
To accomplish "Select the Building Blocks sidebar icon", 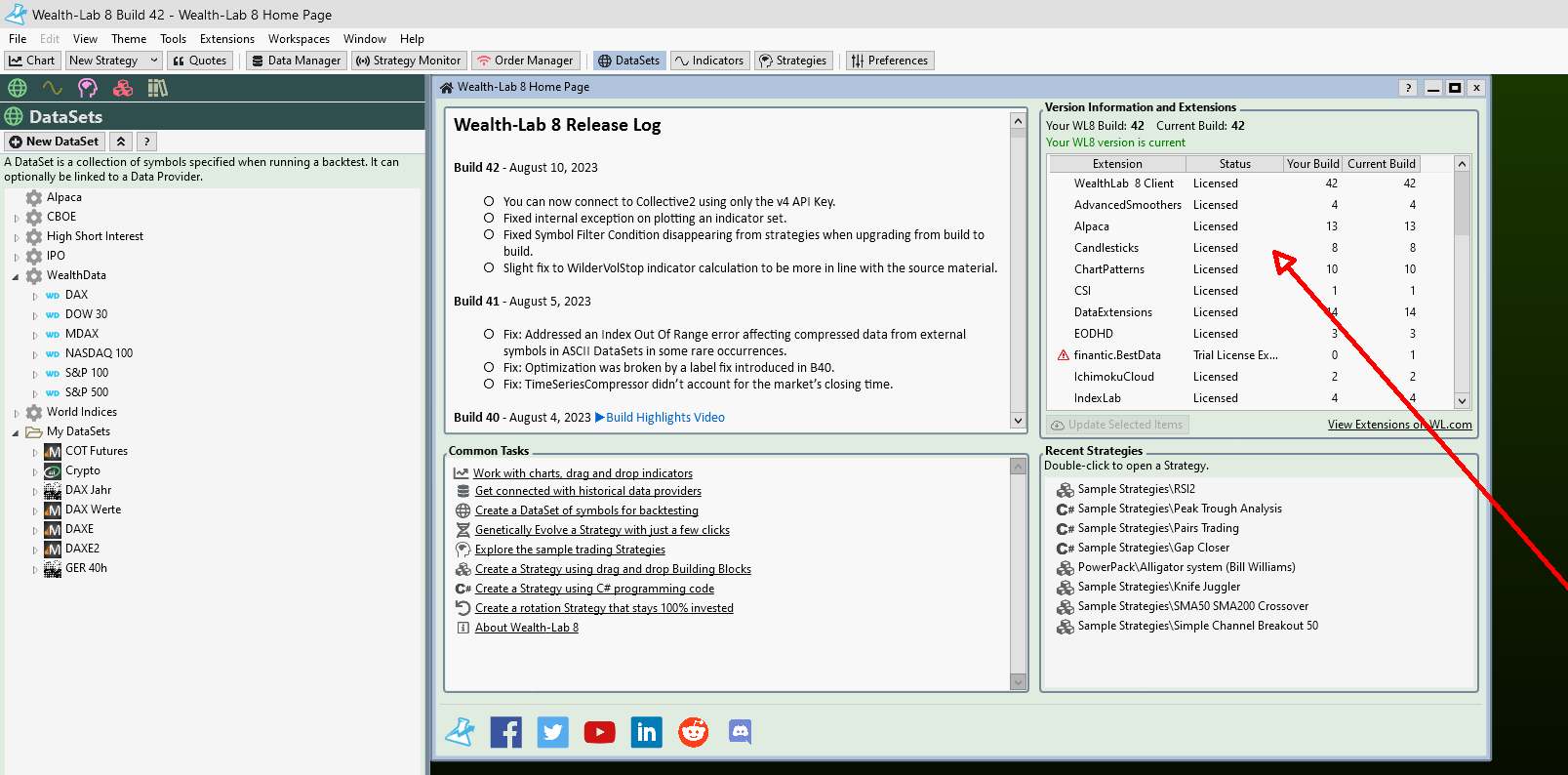I will point(123,88).
